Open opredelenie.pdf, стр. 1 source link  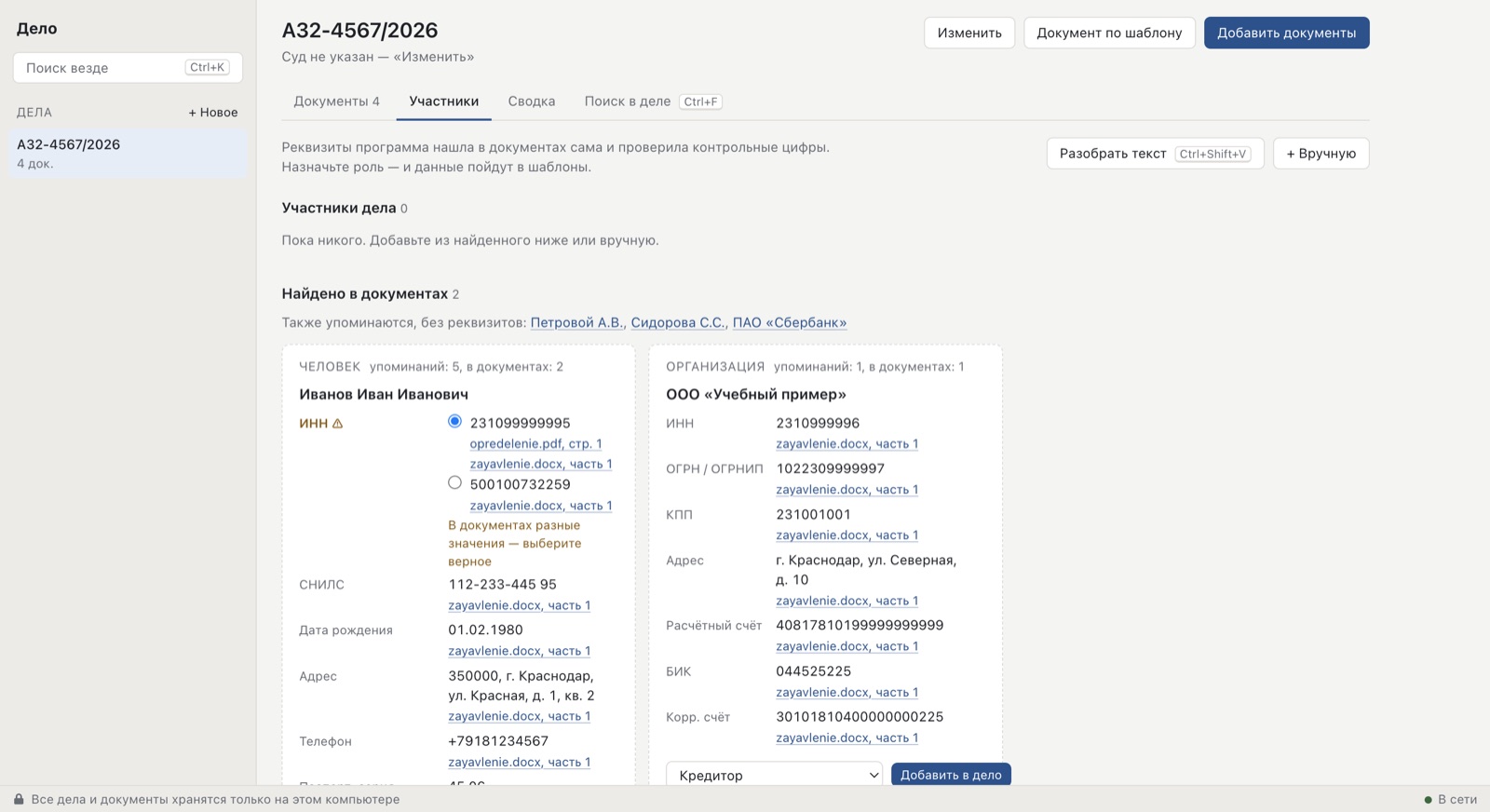535,444
